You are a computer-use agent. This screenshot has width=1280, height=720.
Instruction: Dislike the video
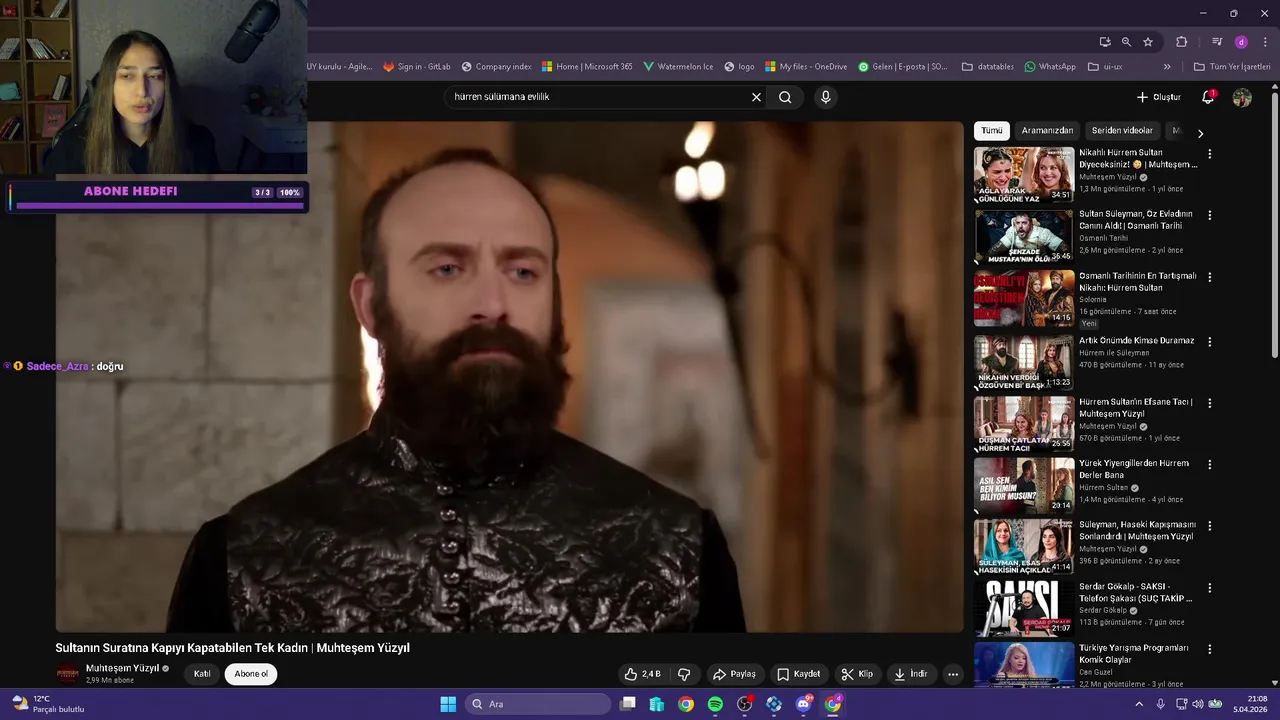point(684,674)
